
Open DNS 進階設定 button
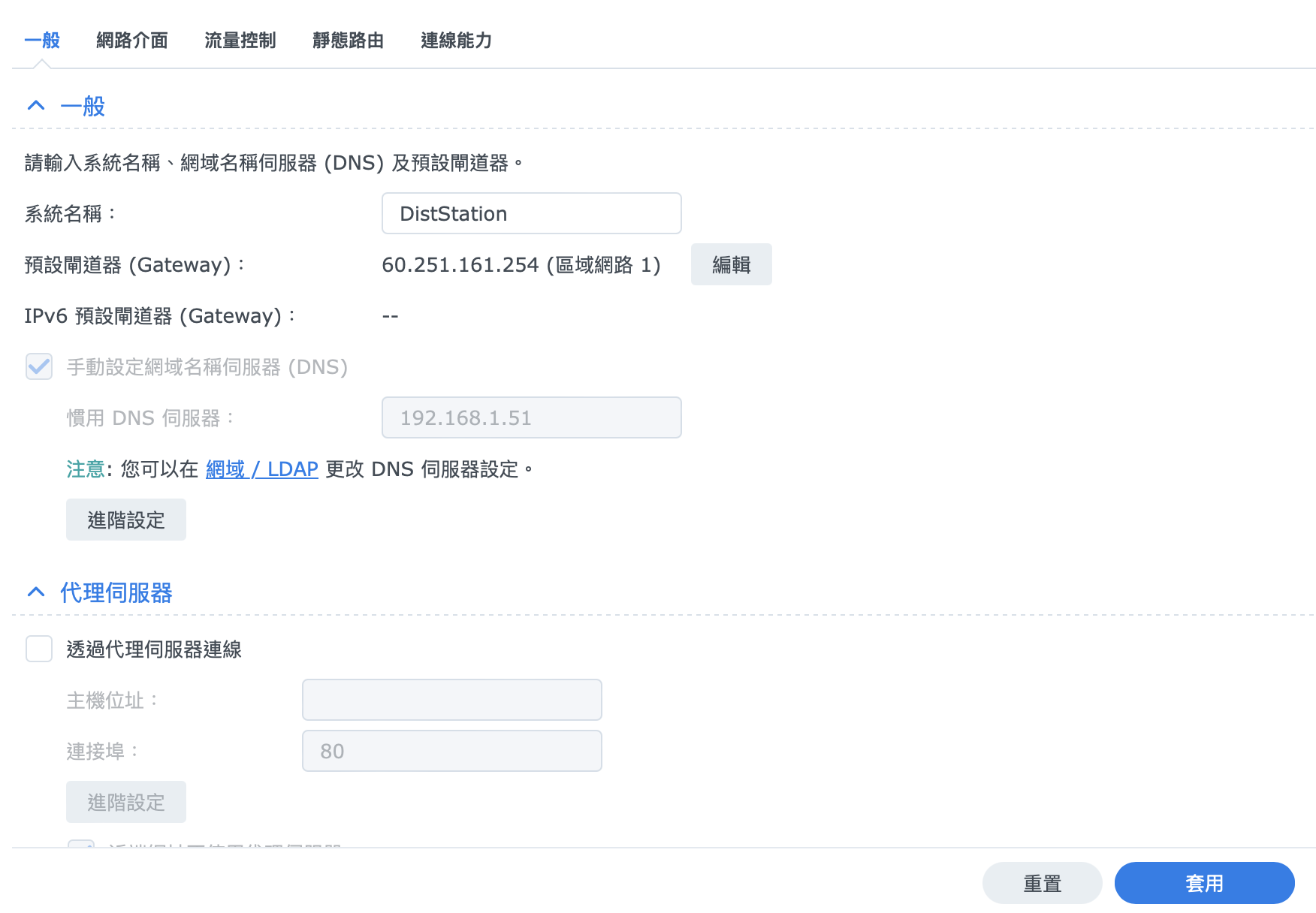[x=126, y=520]
